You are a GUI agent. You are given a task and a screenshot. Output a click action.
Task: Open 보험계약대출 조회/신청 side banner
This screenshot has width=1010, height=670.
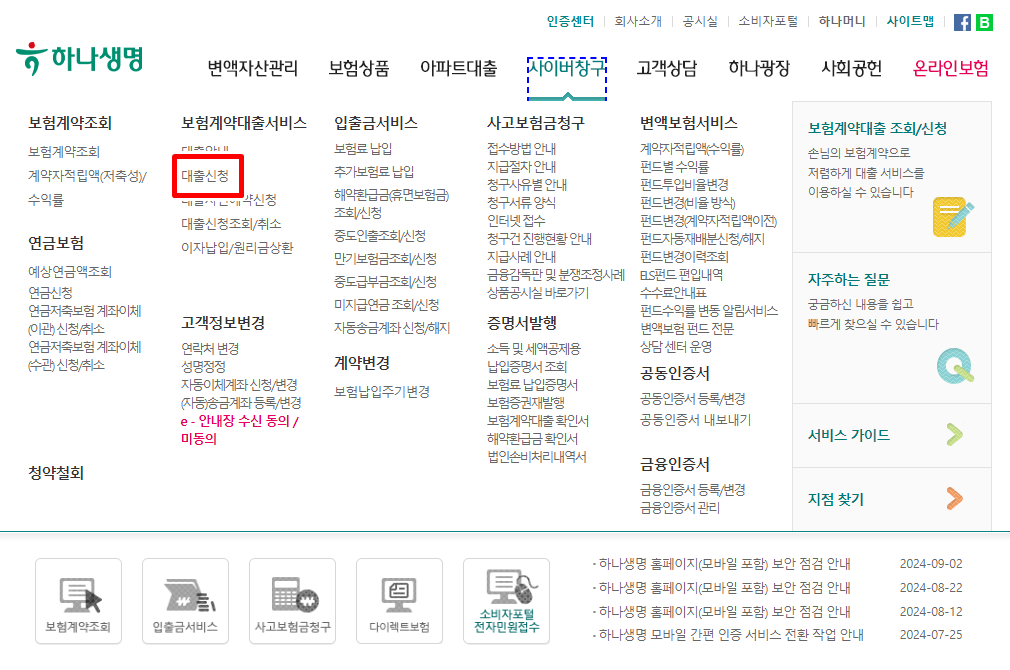click(891, 177)
